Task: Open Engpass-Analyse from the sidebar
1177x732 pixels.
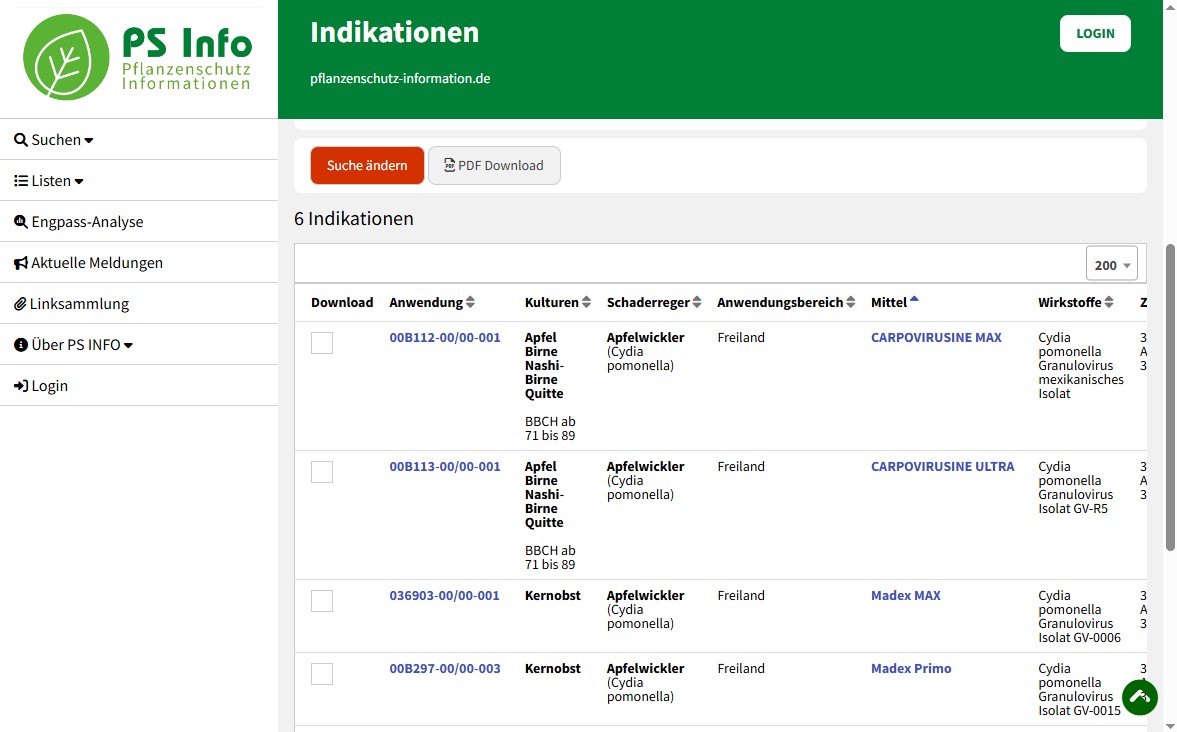Action: tap(78, 222)
